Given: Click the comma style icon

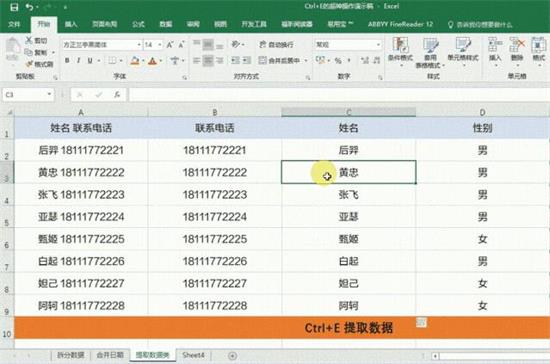Looking at the screenshot, I should 349,61.
